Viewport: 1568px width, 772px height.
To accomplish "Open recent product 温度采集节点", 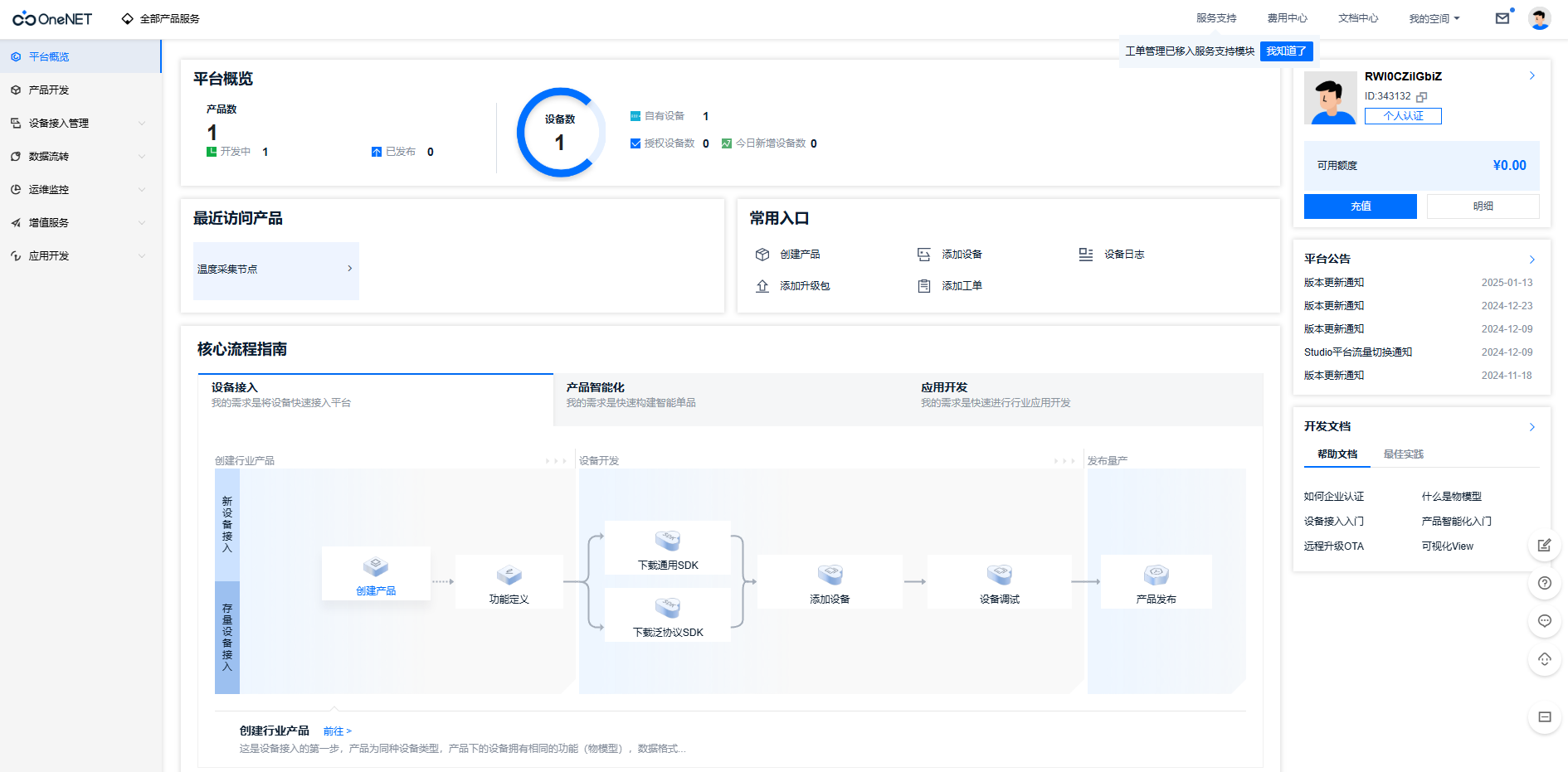I will 275,269.
